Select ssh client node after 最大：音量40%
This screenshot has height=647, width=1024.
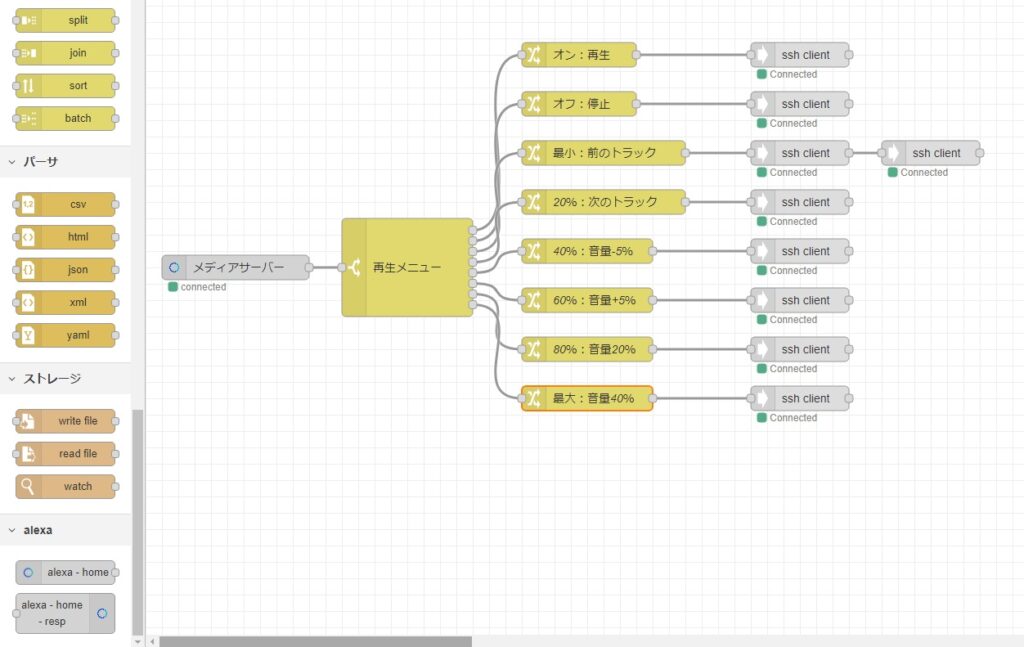800,398
